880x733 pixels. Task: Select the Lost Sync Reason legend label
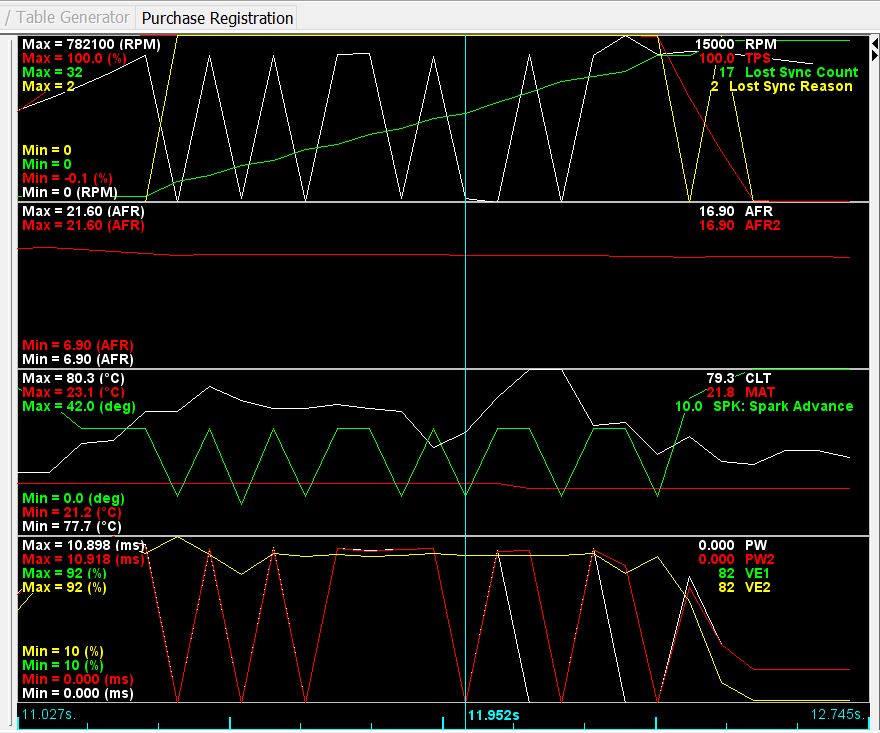click(791, 87)
